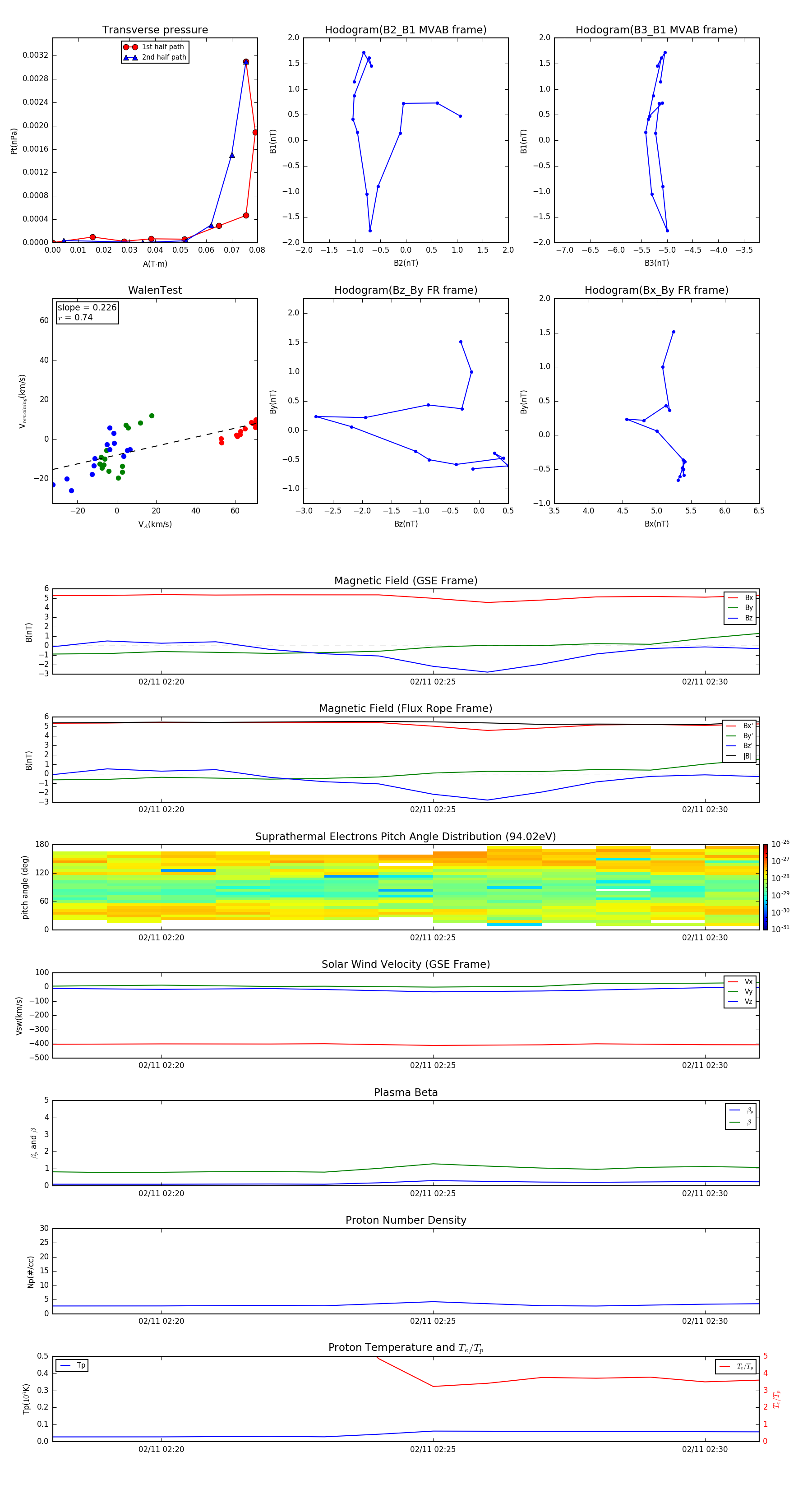812x1489 pixels.
Task: Select the 'Vy' legend entry
Action: coord(740,991)
